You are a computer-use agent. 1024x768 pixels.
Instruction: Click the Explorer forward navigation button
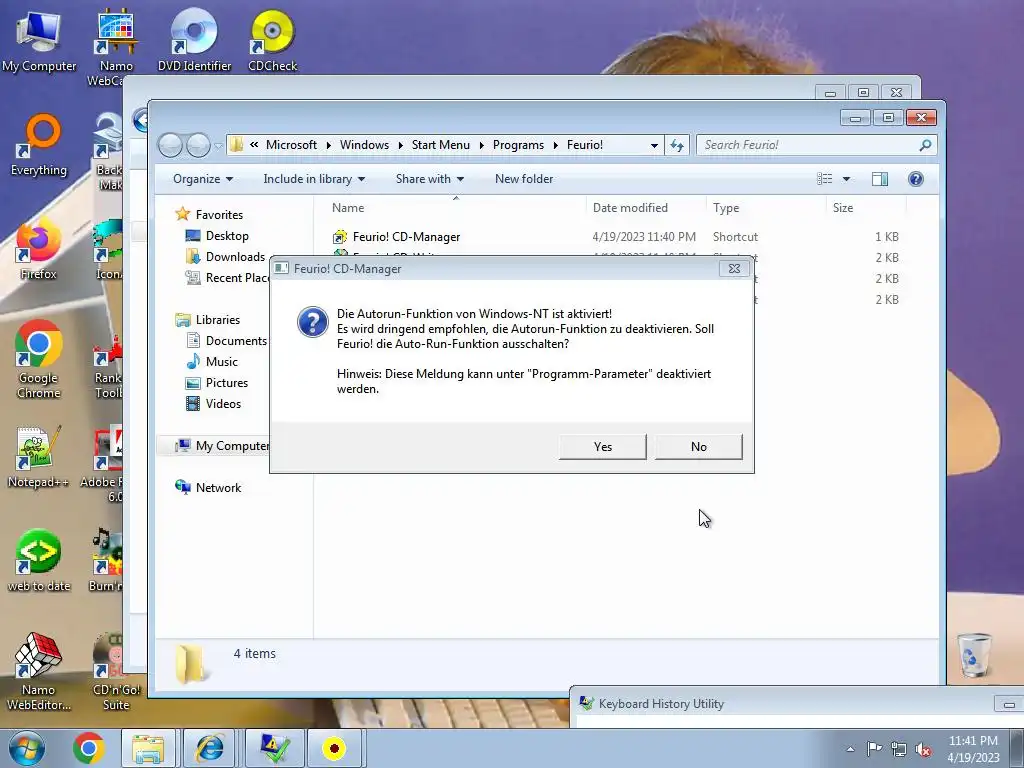[199, 145]
